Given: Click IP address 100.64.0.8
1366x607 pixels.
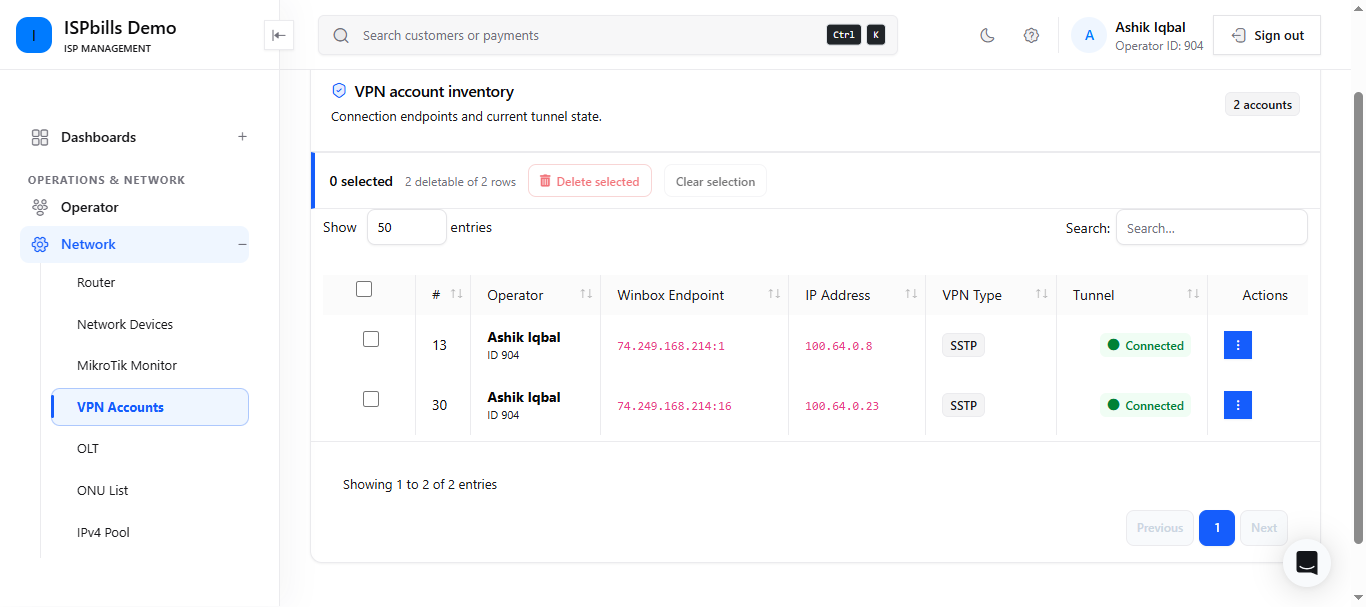Looking at the screenshot, I should 839,346.
